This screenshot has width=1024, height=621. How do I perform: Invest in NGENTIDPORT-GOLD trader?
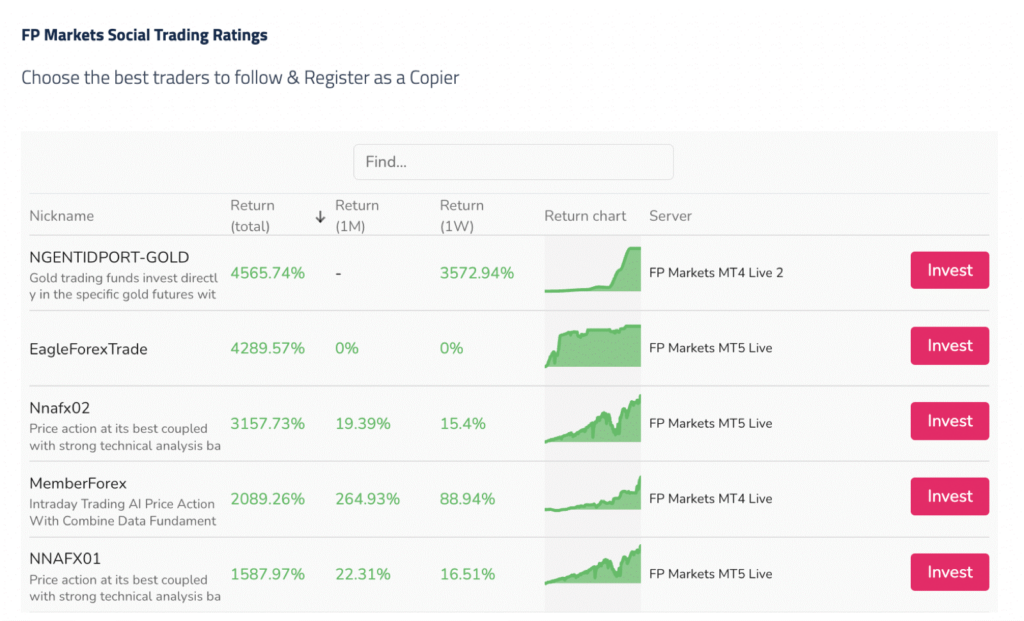tap(949, 270)
